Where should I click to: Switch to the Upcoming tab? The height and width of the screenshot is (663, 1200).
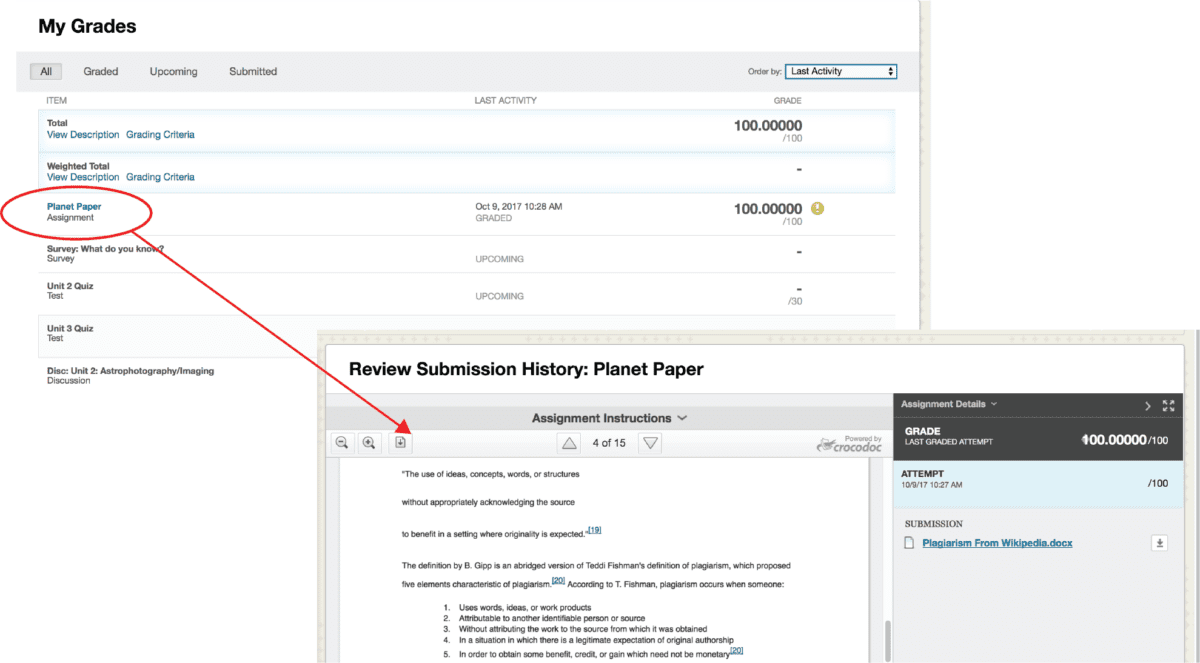click(174, 72)
